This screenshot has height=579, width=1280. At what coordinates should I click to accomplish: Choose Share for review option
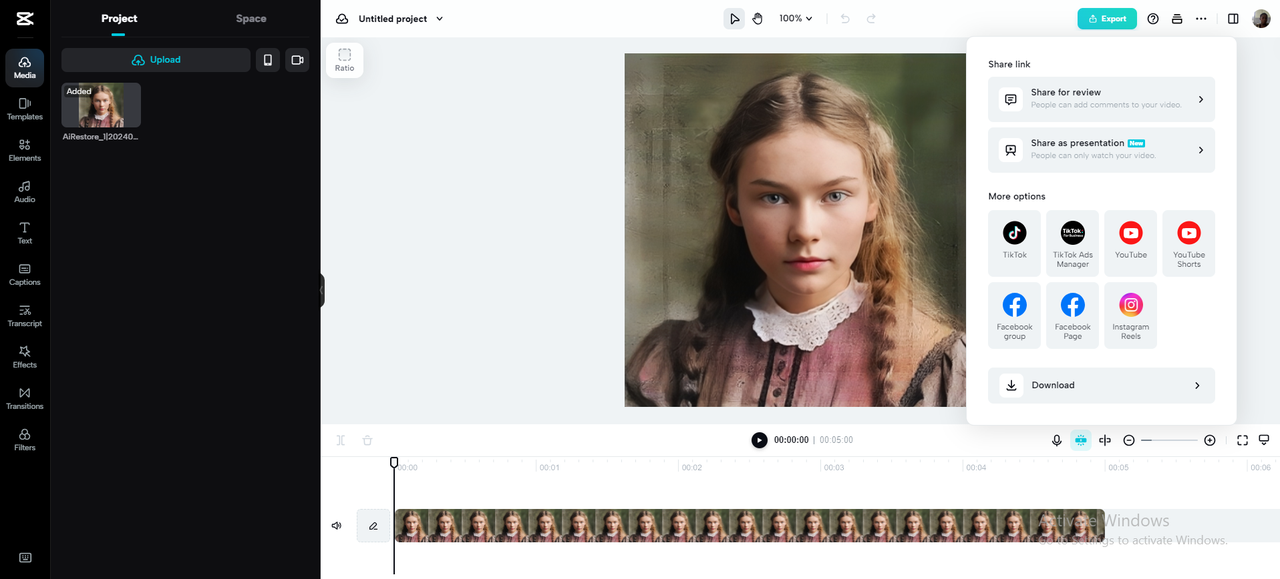[x=1101, y=99]
